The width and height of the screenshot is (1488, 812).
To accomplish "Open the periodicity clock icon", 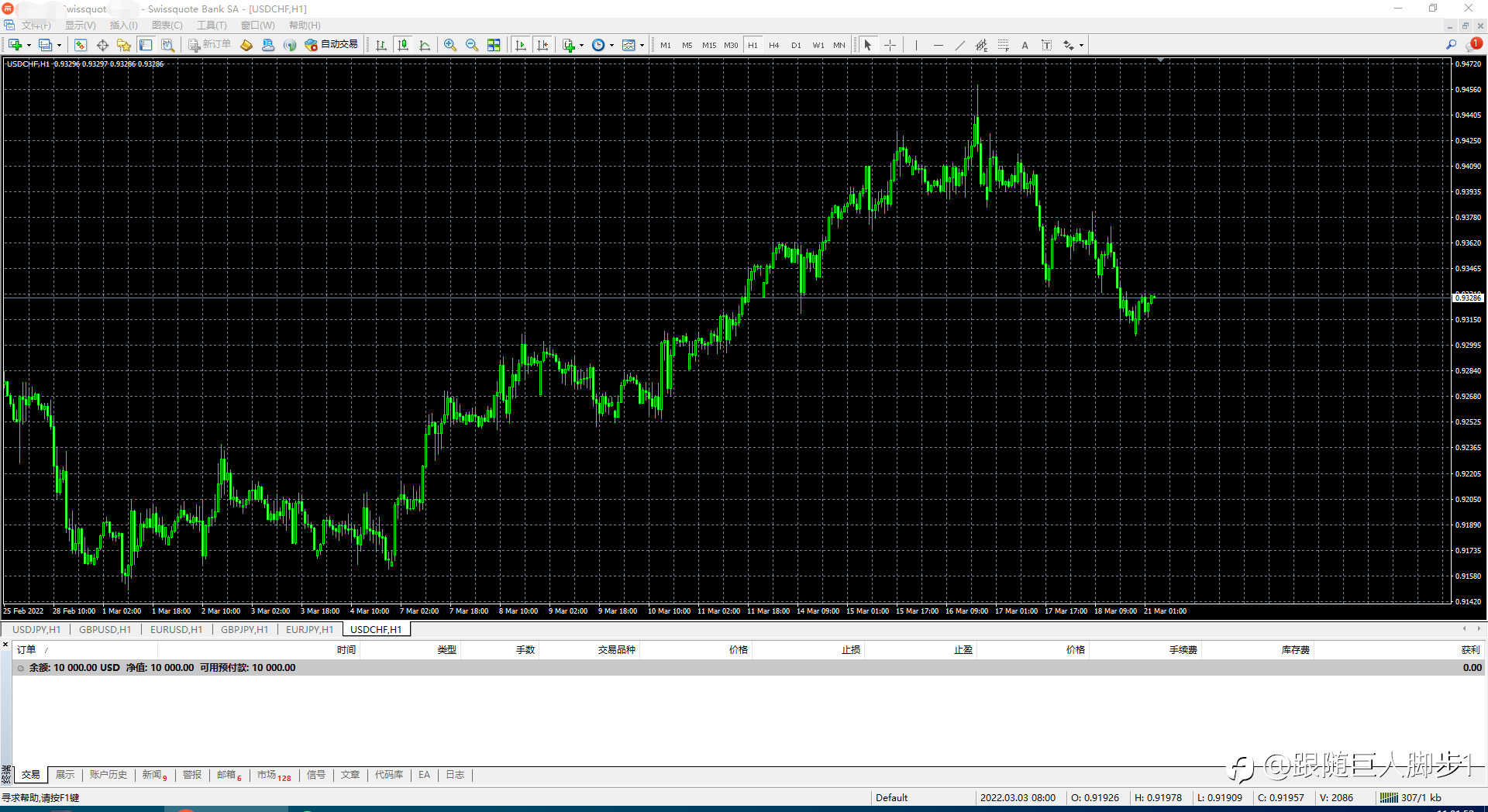I will point(598,45).
